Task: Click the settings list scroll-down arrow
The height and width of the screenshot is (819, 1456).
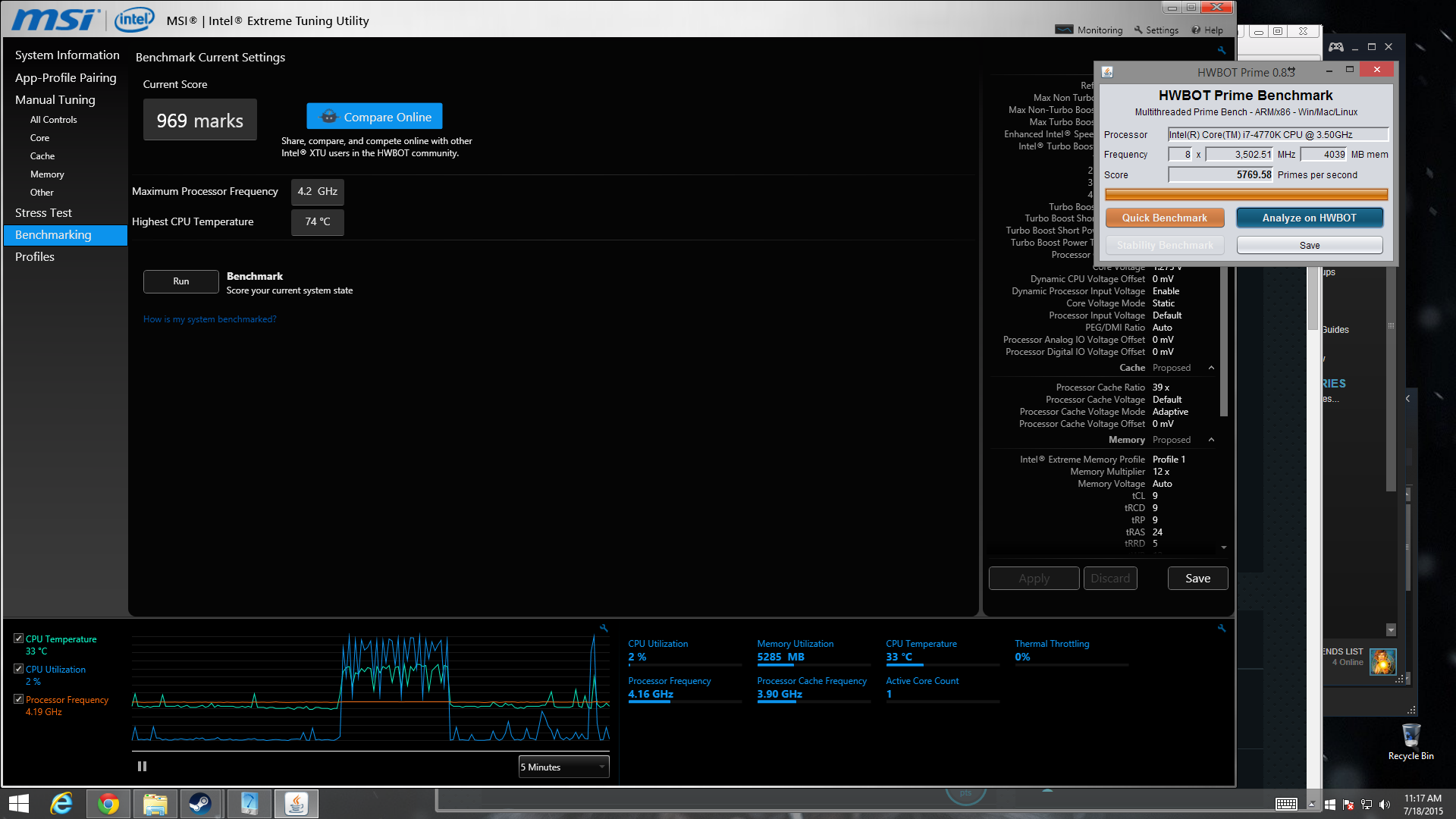Action: coord(1224,548)
